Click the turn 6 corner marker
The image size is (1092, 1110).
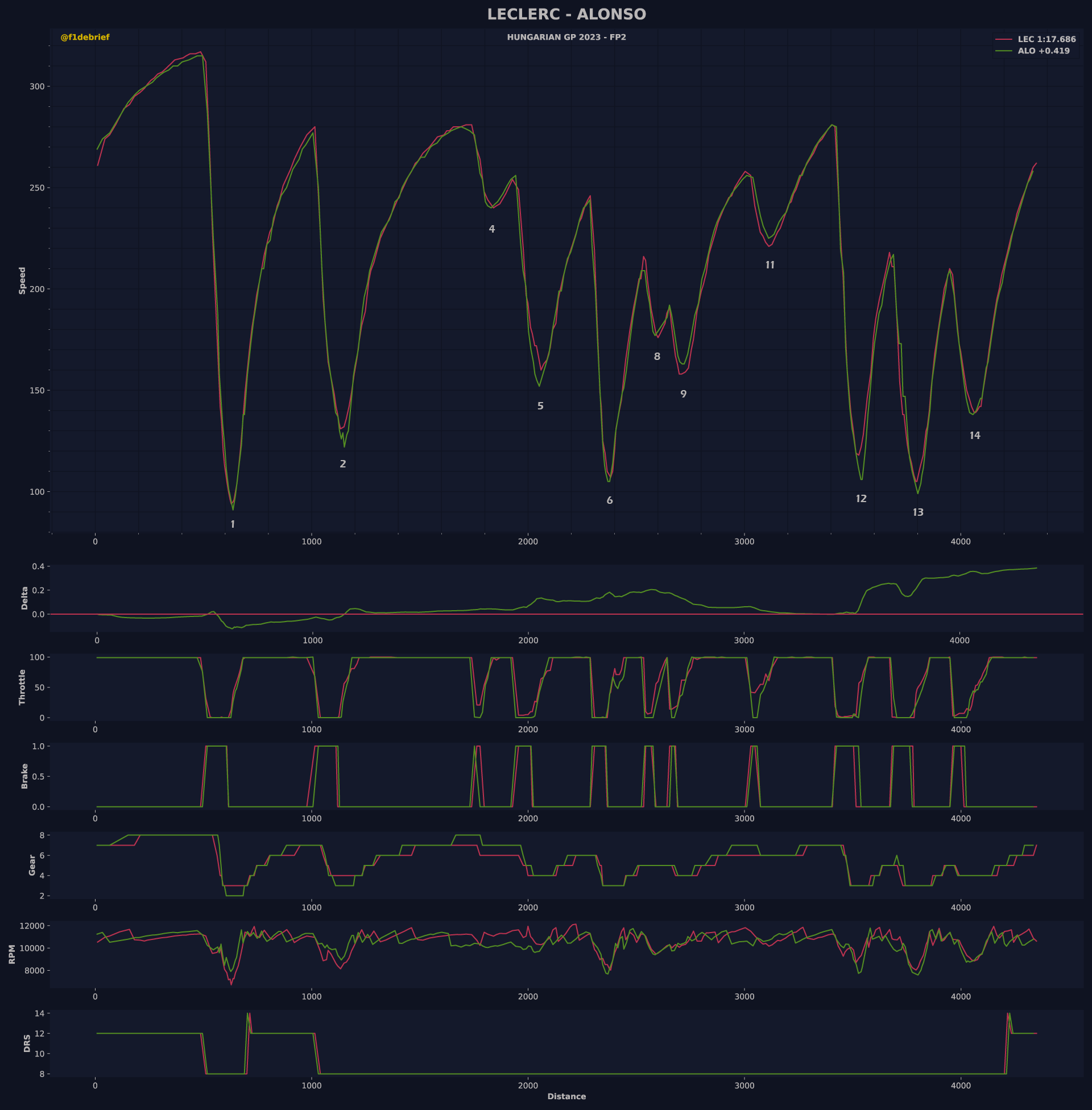[610, 500]
